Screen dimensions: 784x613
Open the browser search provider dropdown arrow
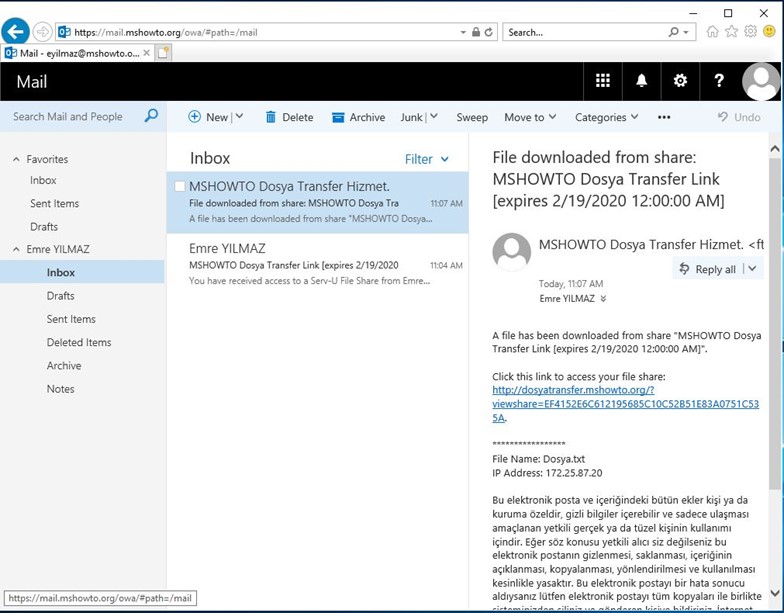click(686, 32)
